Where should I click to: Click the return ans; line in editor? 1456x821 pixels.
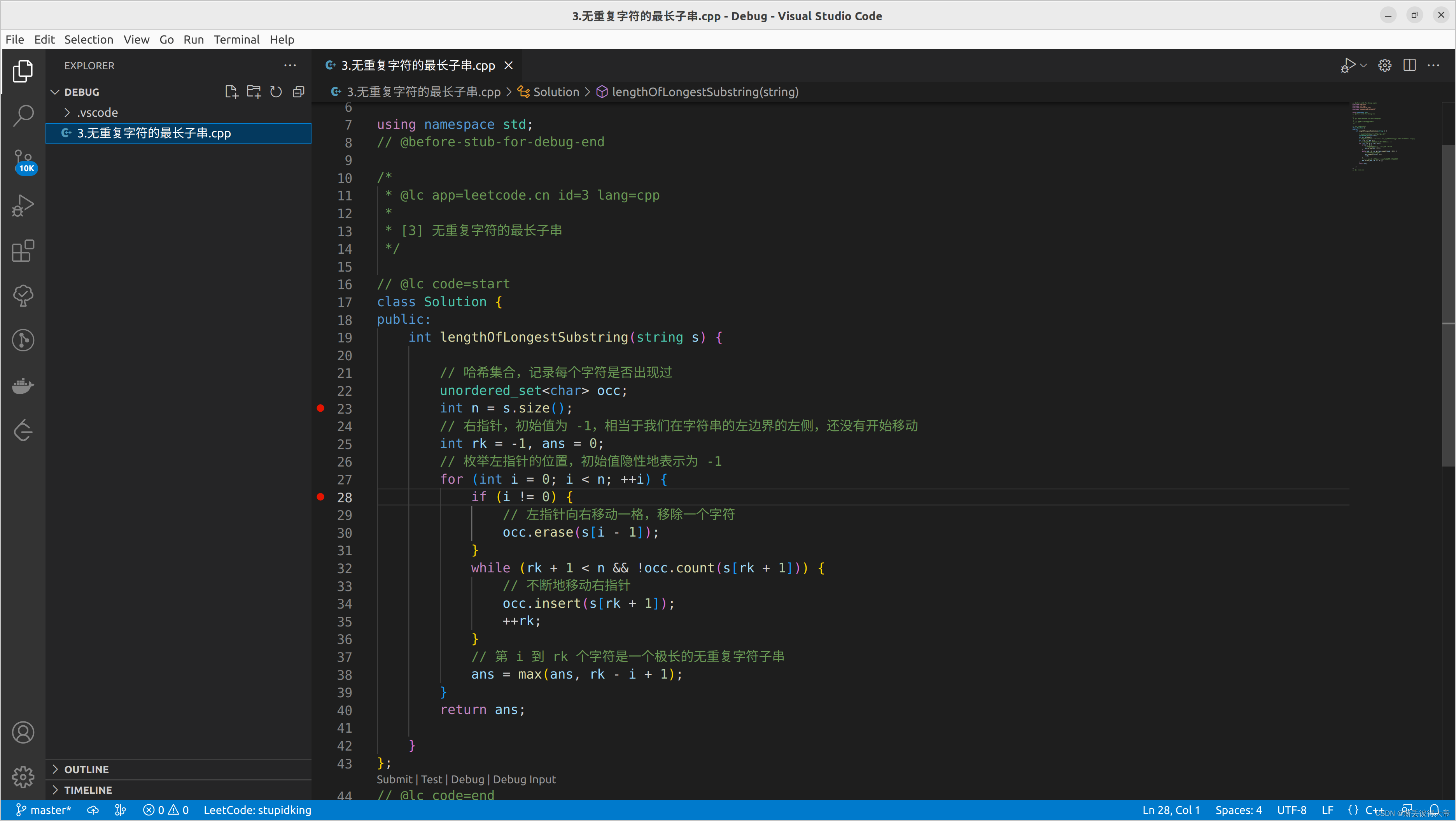tap(482, 710)
